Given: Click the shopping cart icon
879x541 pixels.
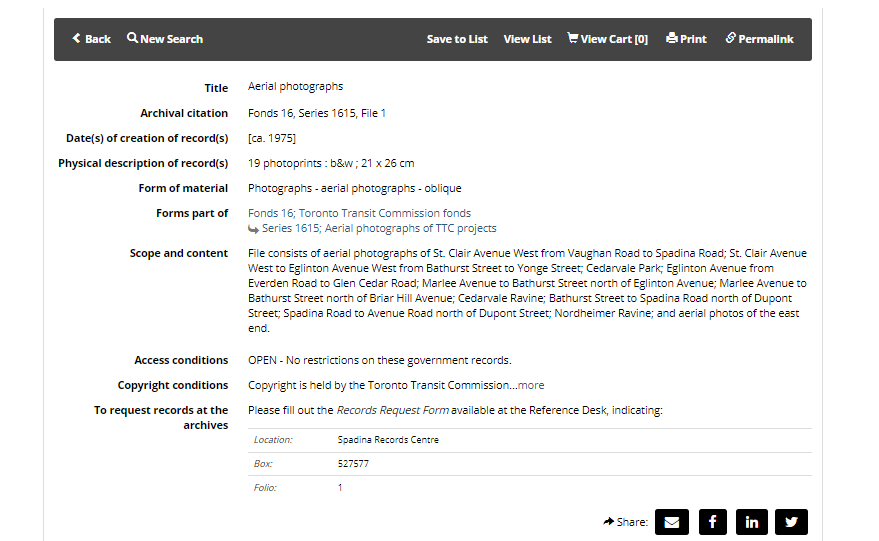Looking at the screenshot, I should [x=572, y=38].
